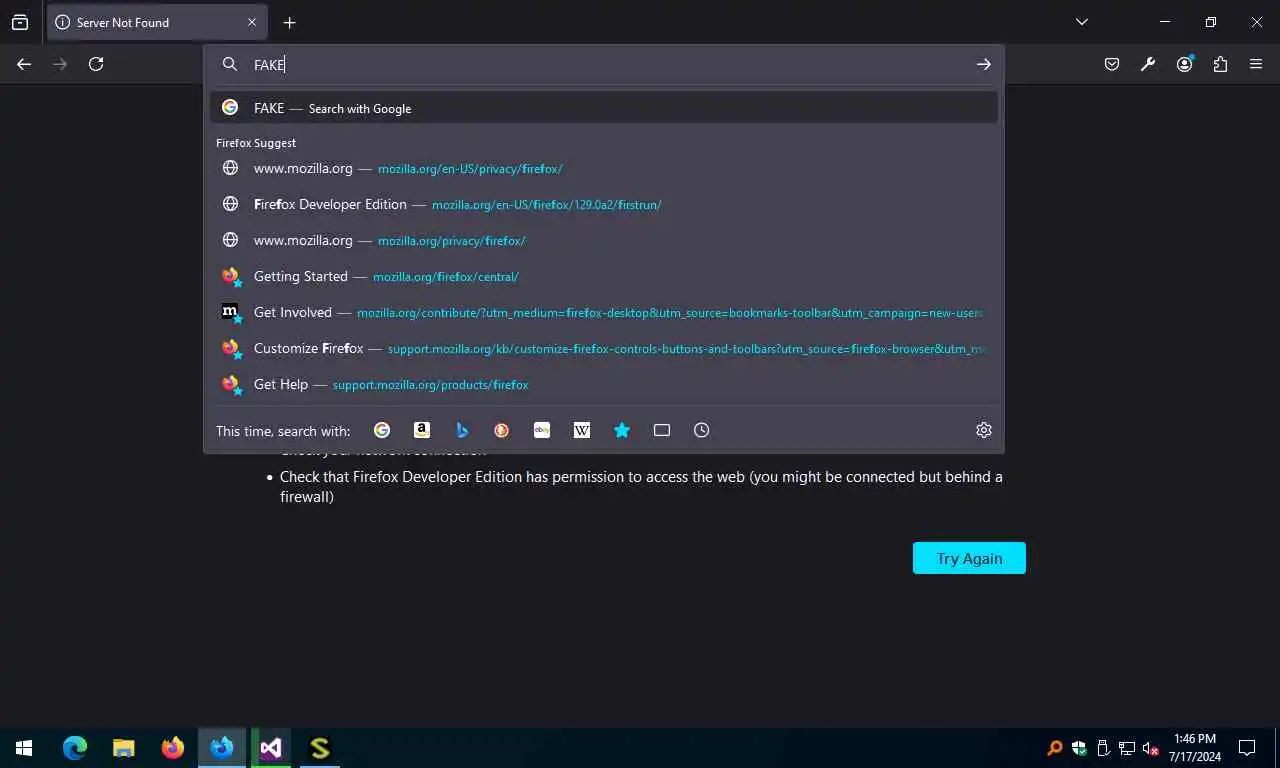The image size is (1280, 768).
Task: Select Firefox Developer Edition taskbar icon
Action: point(222,747)
